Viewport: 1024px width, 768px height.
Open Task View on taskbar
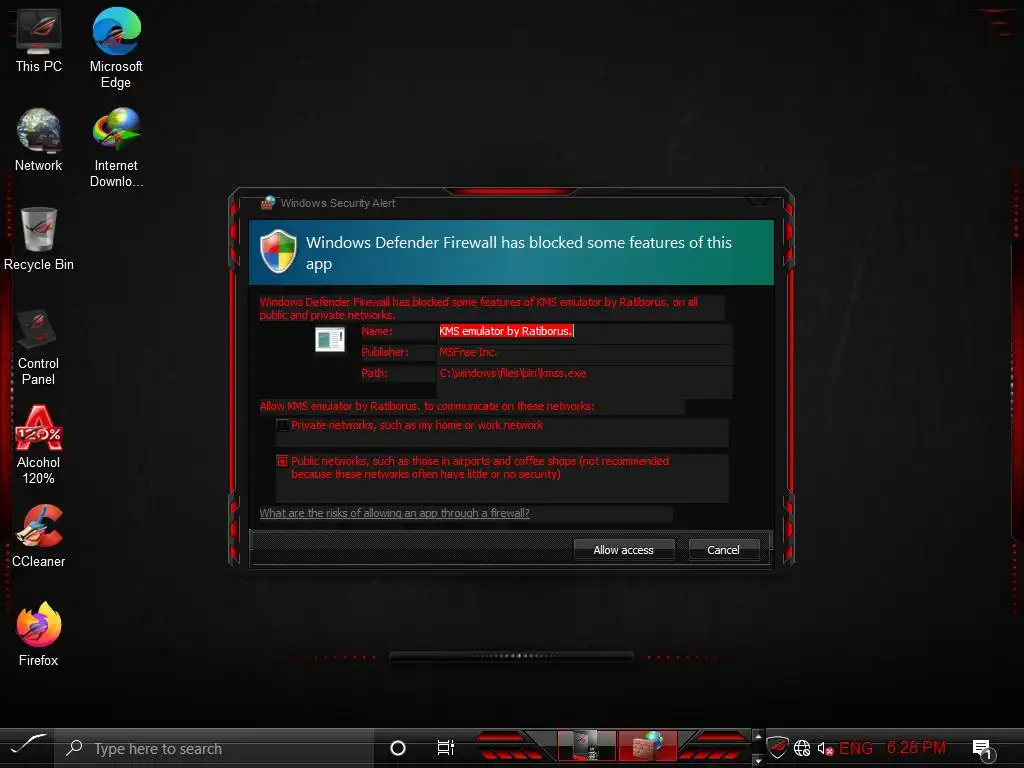pyautogui.click(x=445, y=748)
